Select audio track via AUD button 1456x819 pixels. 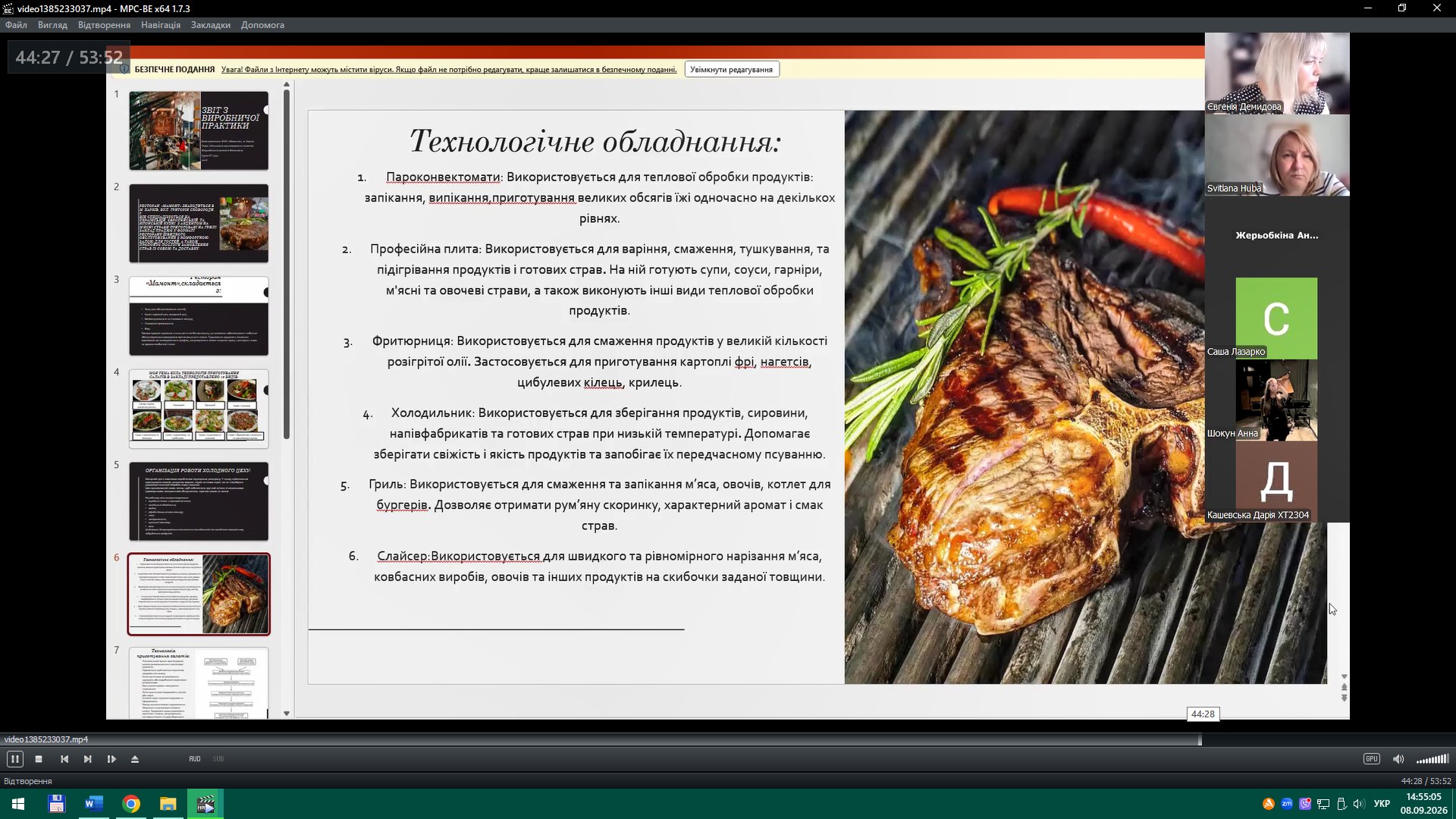[195, 759]
